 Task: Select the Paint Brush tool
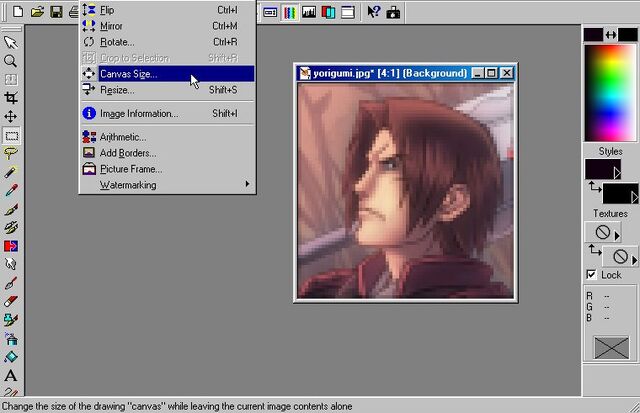pos(11,209)
